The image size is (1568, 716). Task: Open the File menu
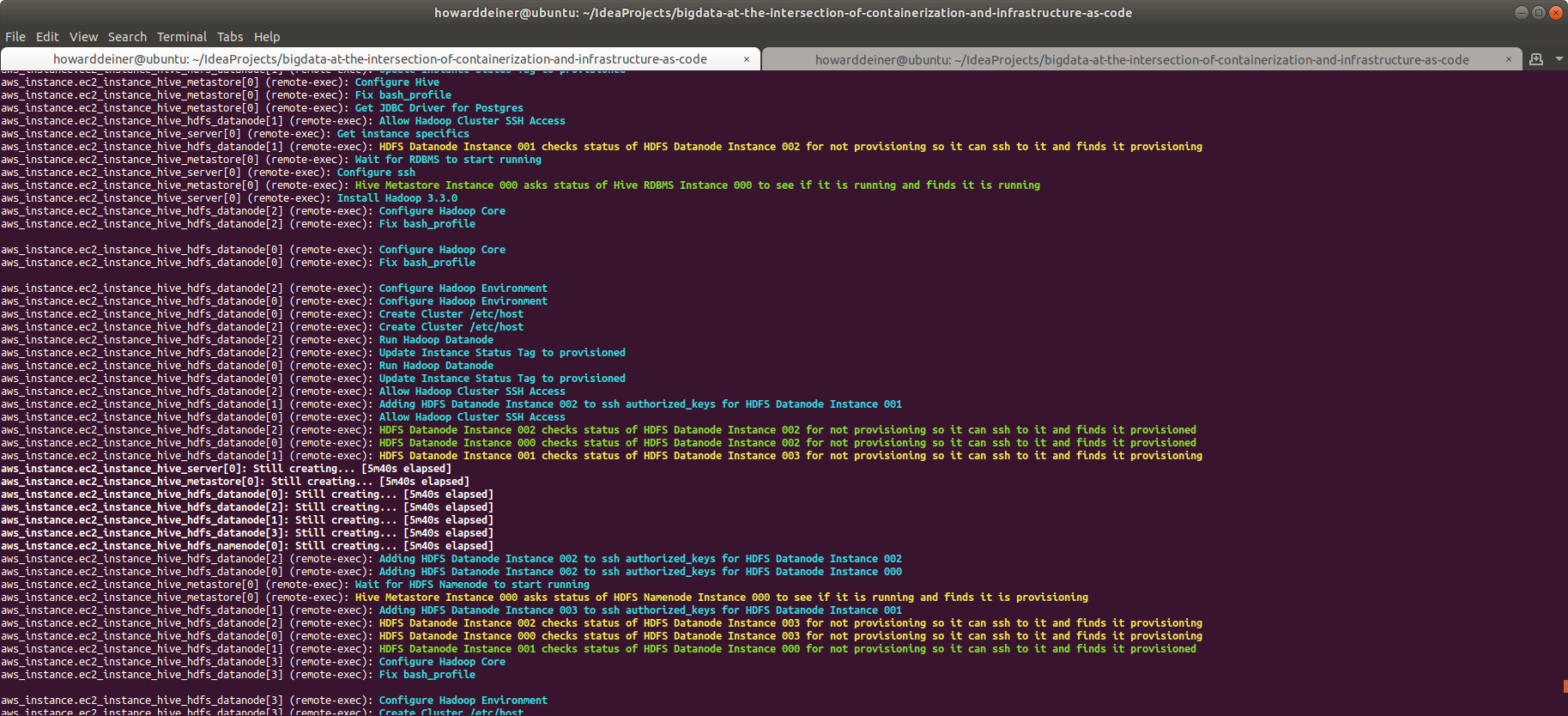point(15,37)
